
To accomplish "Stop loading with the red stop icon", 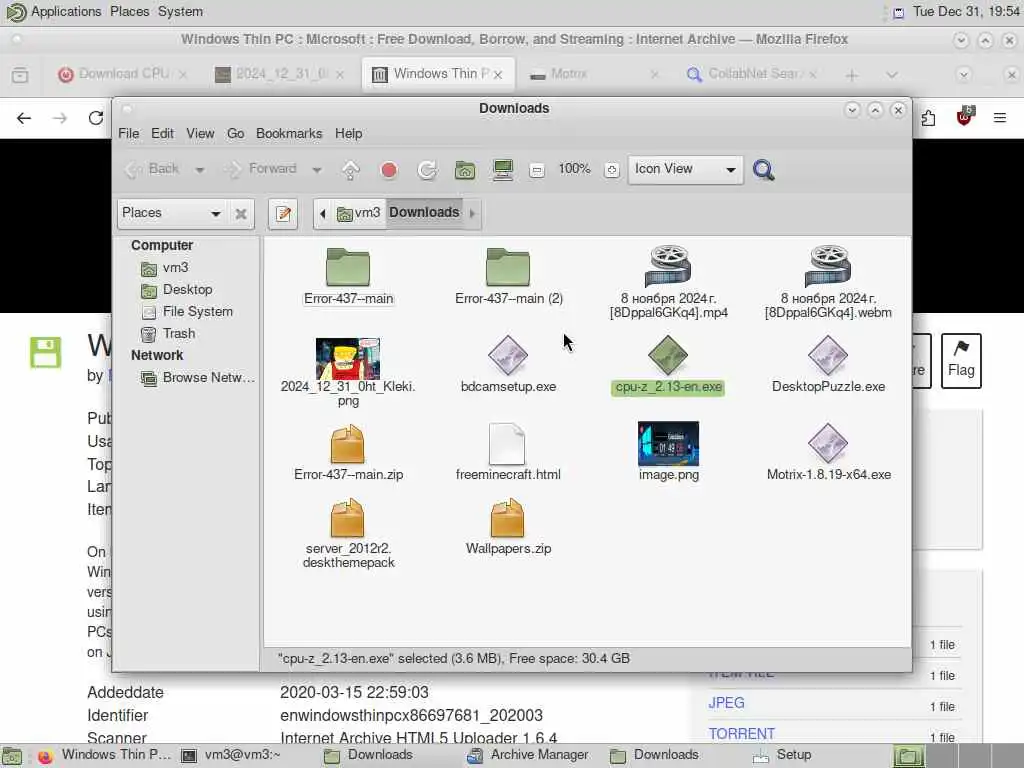I will pyautogui.click(x=389, y=170).
